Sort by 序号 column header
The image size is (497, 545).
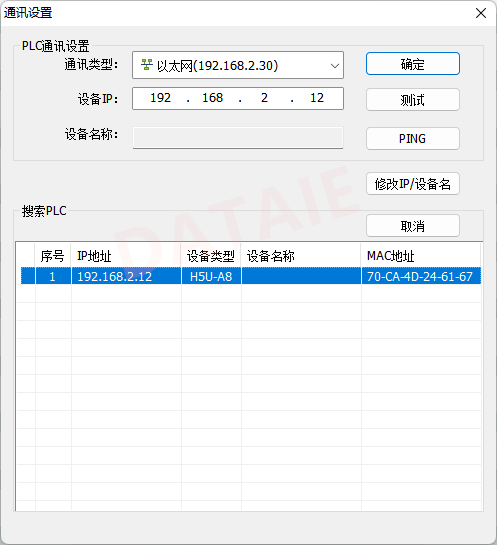53,256
